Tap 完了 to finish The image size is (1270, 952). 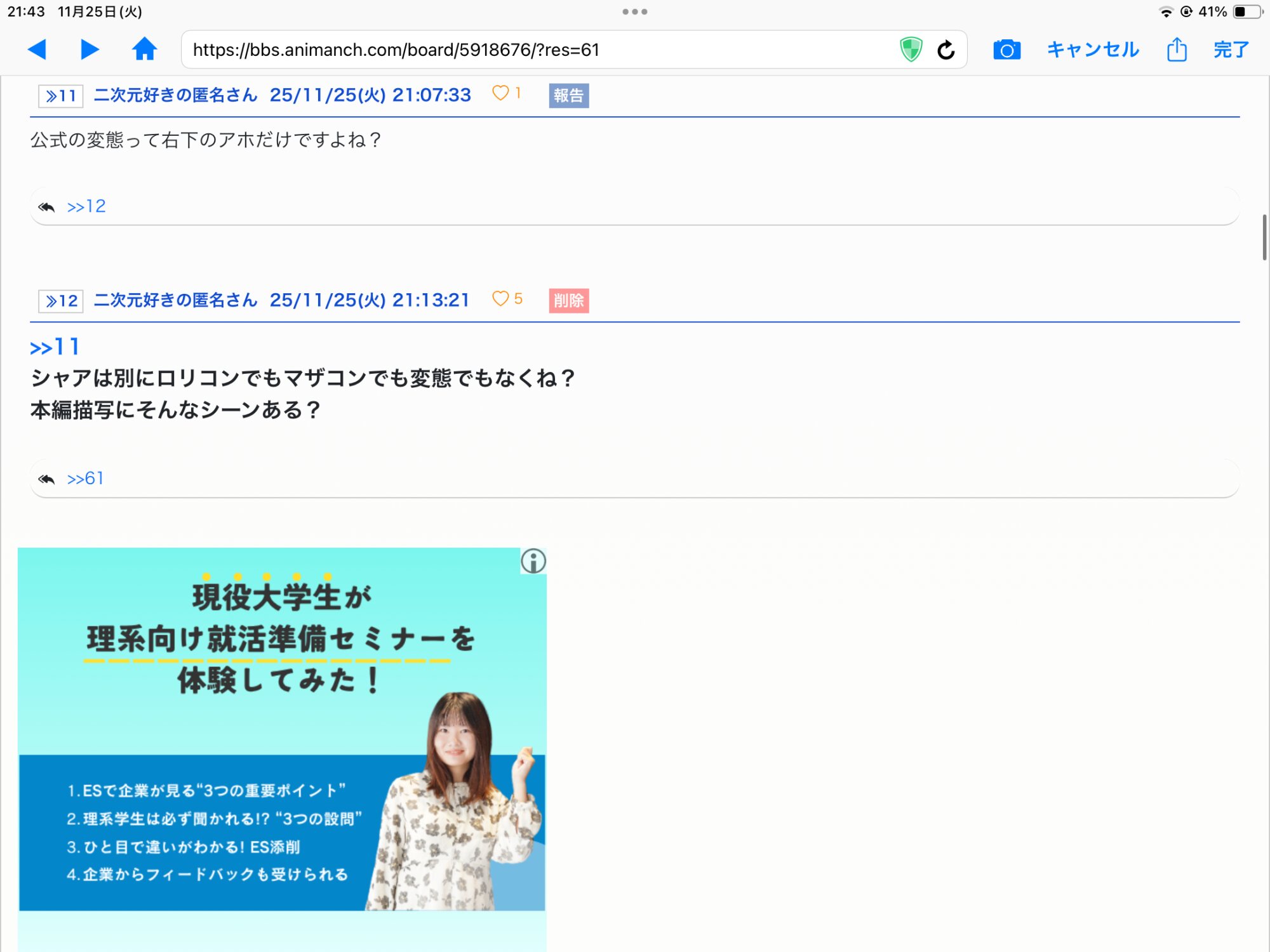pyautogui.click(x=1231, y=50)
